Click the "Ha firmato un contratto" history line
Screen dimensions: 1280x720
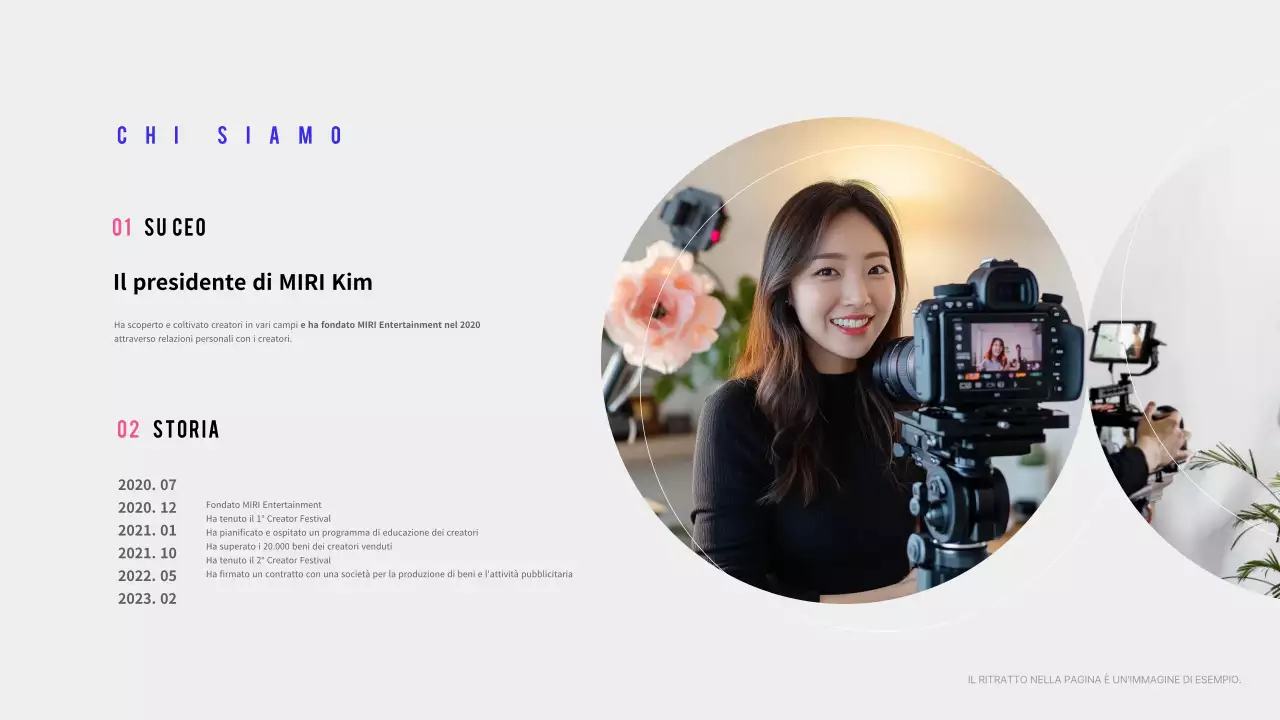pos(389,575)
